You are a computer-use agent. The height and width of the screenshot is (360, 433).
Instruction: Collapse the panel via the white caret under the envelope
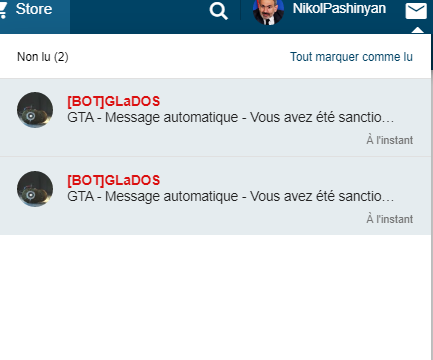(x=418, y=30)
